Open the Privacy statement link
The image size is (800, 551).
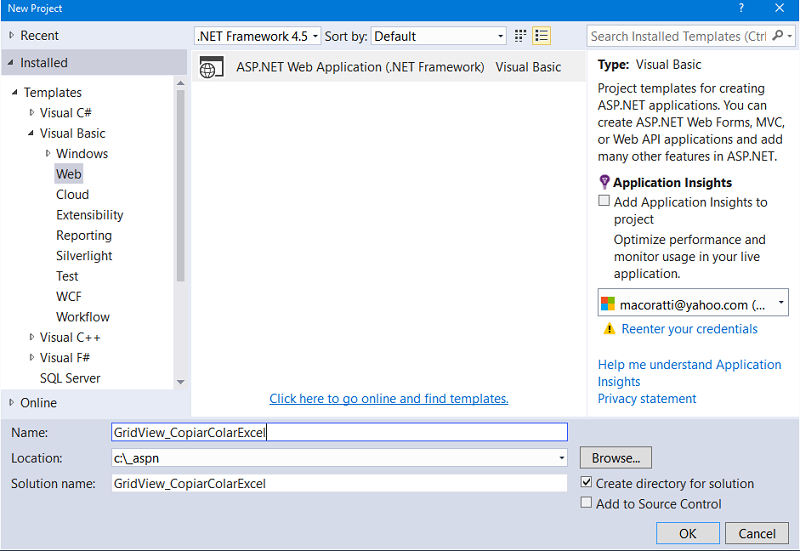646,398
